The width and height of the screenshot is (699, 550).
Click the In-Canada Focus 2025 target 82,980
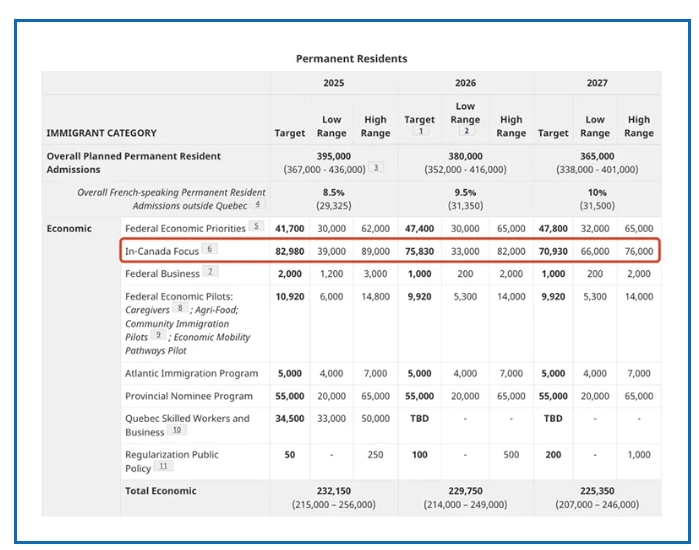pos(290,251)
